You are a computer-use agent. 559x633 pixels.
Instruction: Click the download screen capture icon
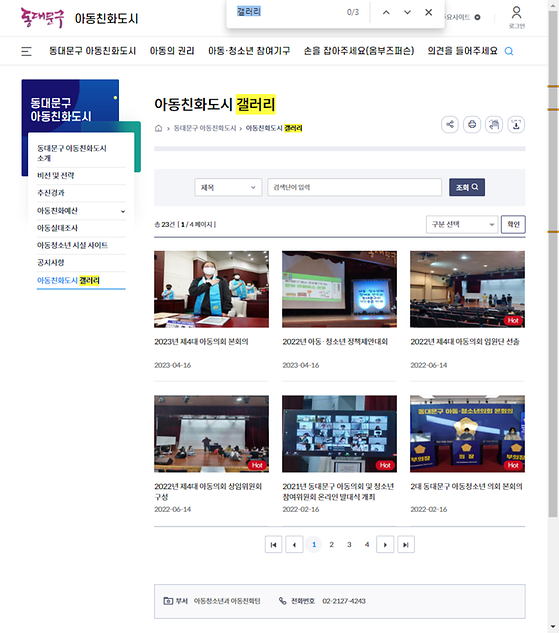pyautogui.click(x=516, y=125)
